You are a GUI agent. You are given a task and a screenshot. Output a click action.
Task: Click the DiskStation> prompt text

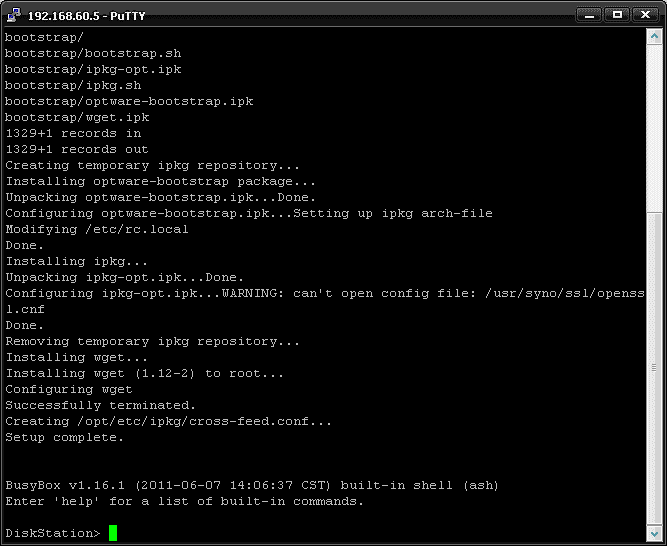click(x=53, y=533)
